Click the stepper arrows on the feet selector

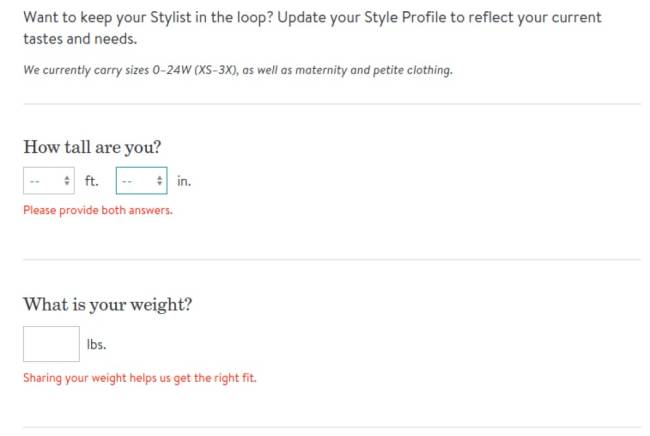[66, 181]
